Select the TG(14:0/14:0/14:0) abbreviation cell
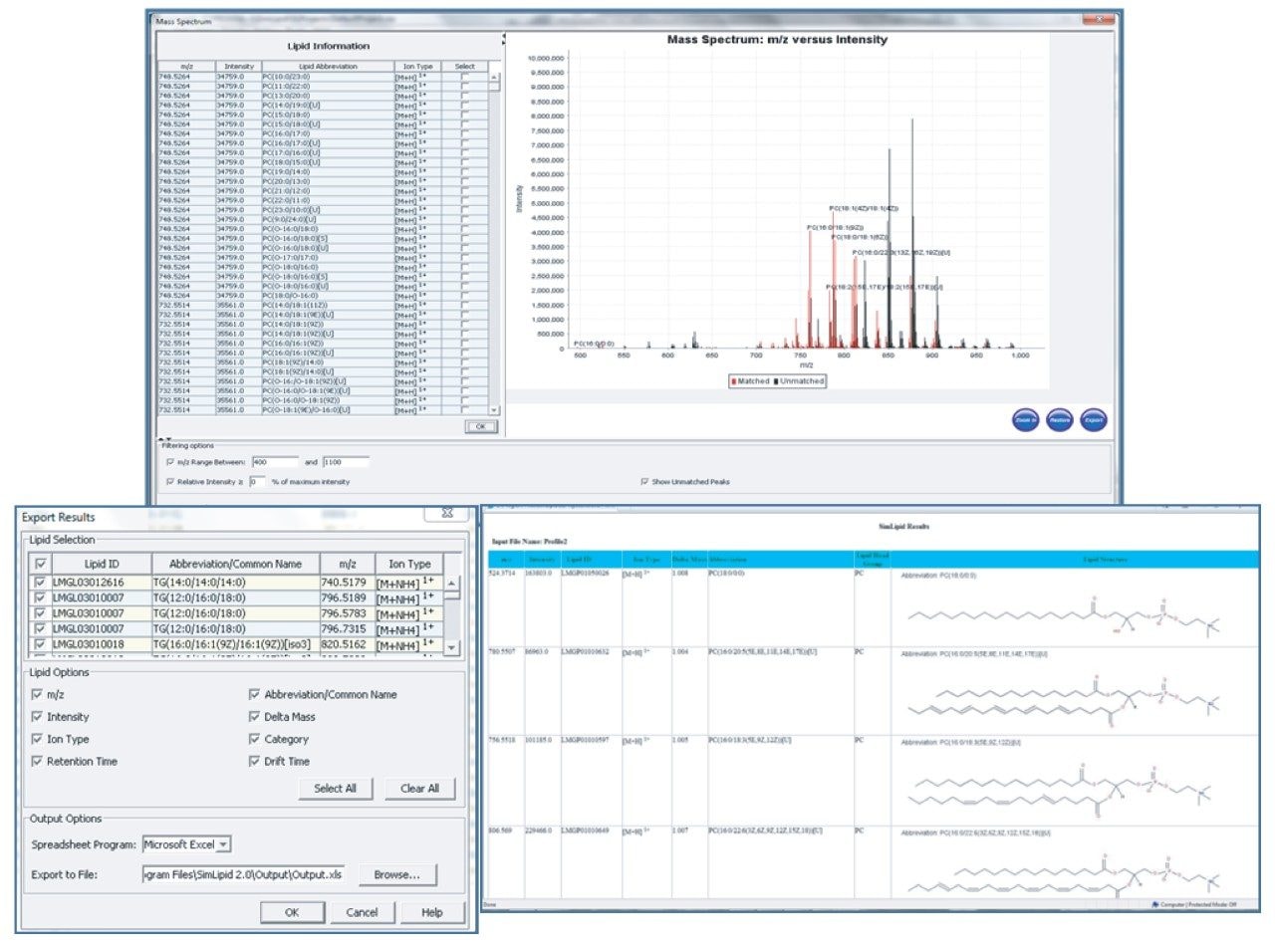The height and width of the screenshot is (952, 1275). [235, 583]
